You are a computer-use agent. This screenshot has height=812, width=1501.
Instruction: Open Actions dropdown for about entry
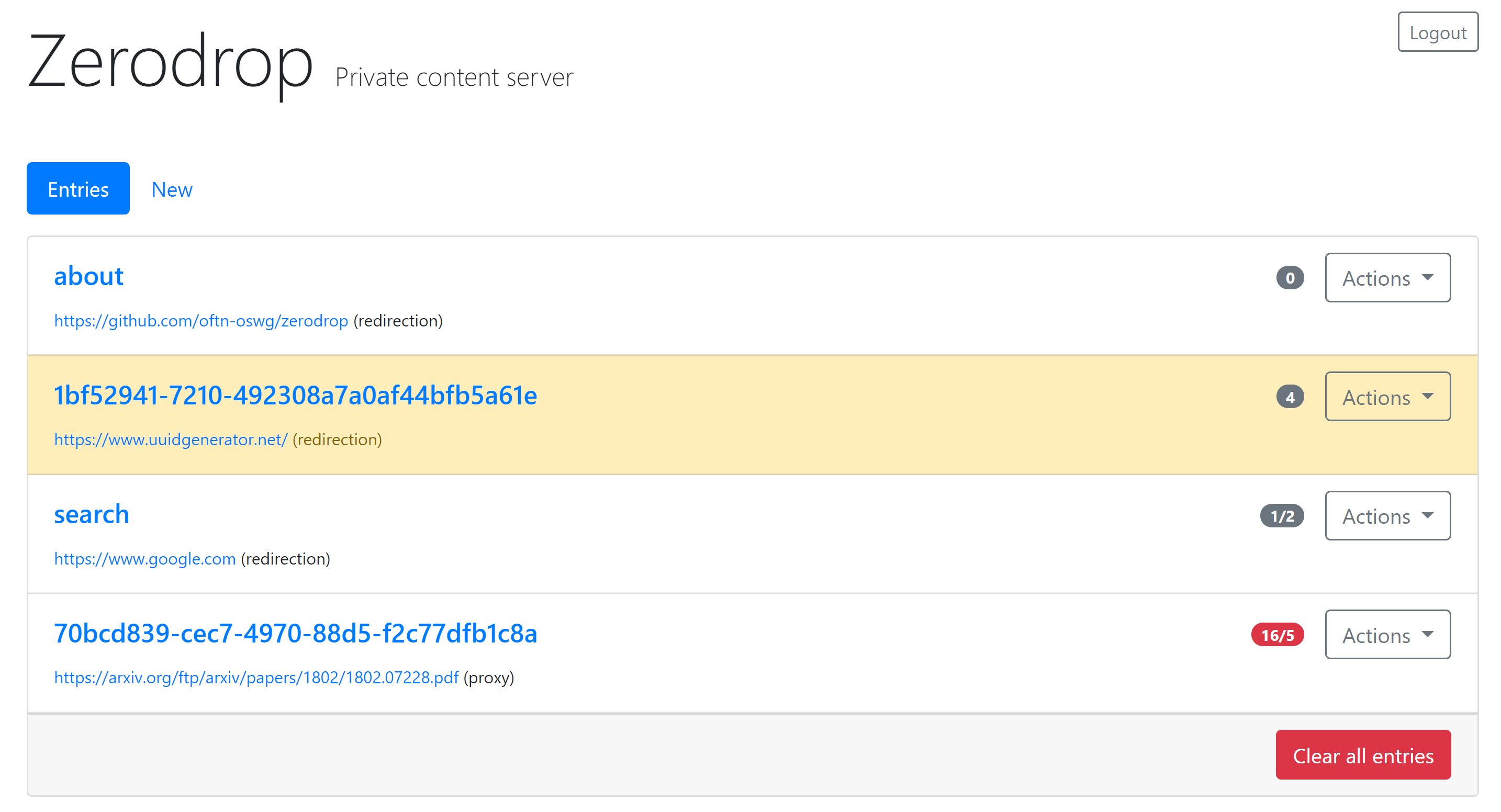1387,278
